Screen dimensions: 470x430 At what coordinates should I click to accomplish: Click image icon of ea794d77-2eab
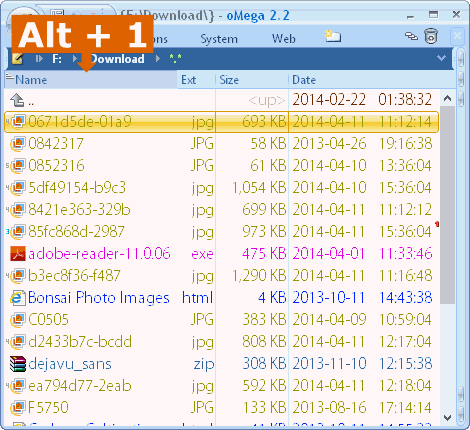click(x=18, y=386)
